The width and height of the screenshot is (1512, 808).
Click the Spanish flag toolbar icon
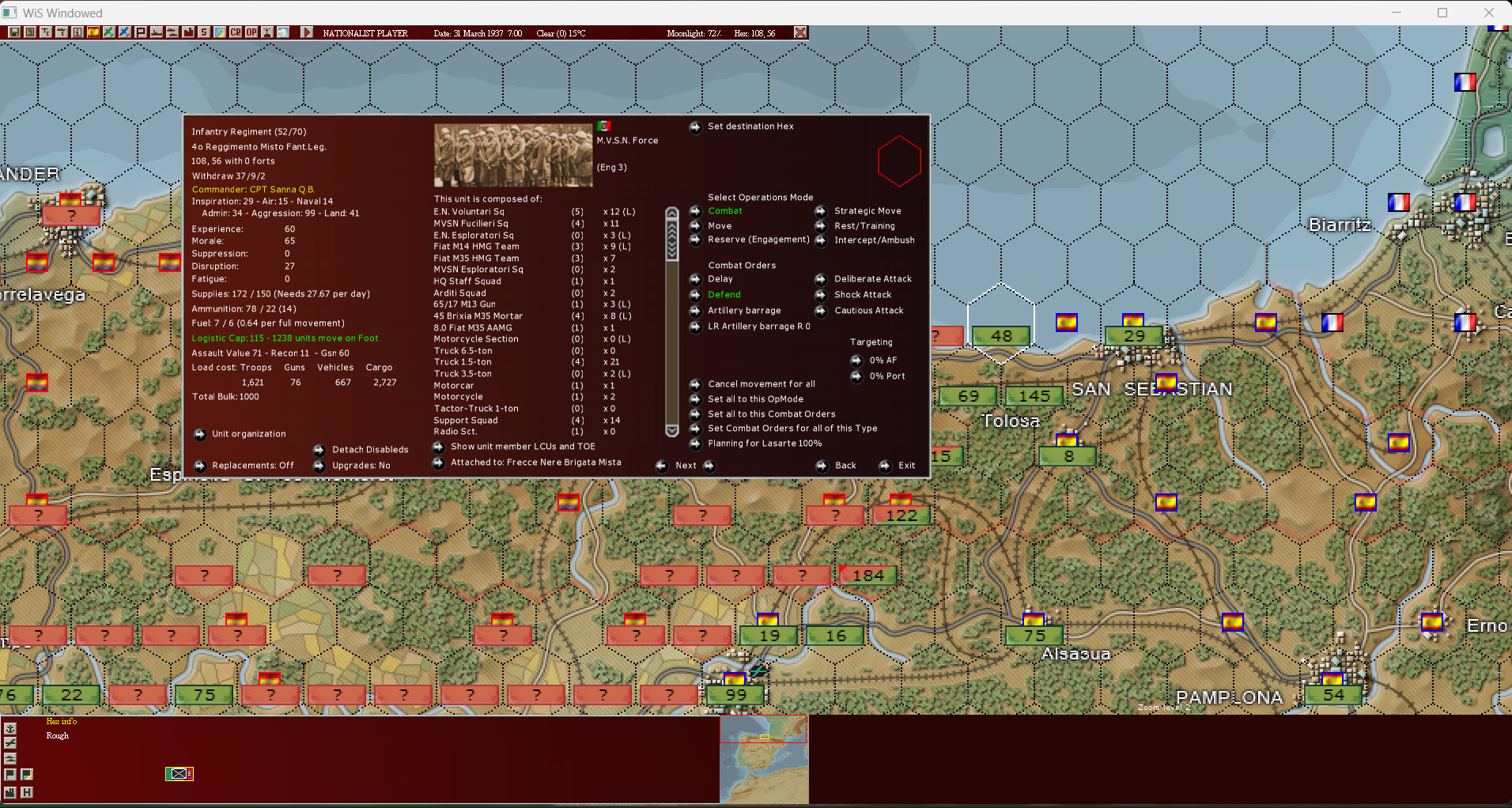93,32
